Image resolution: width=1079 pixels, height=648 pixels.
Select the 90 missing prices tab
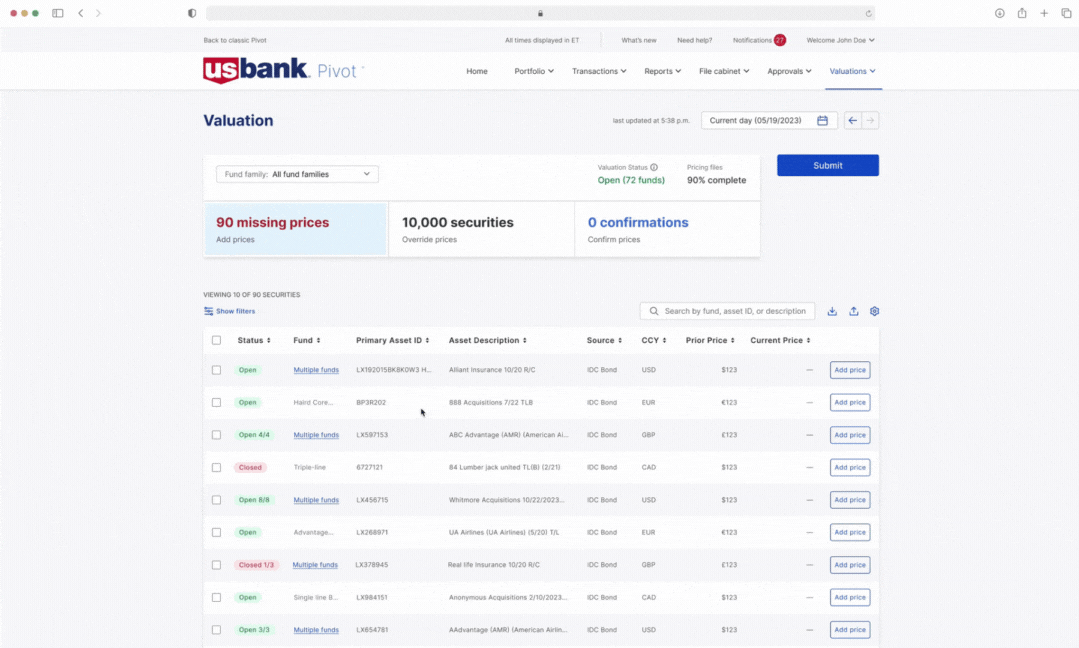[x=296, y=229]
